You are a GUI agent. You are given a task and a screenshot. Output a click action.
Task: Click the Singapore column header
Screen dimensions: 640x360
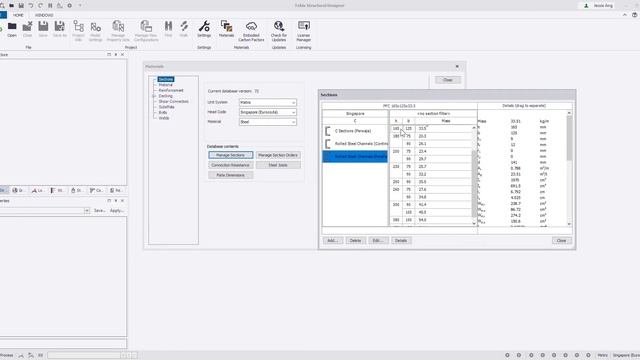coord(355,113)
